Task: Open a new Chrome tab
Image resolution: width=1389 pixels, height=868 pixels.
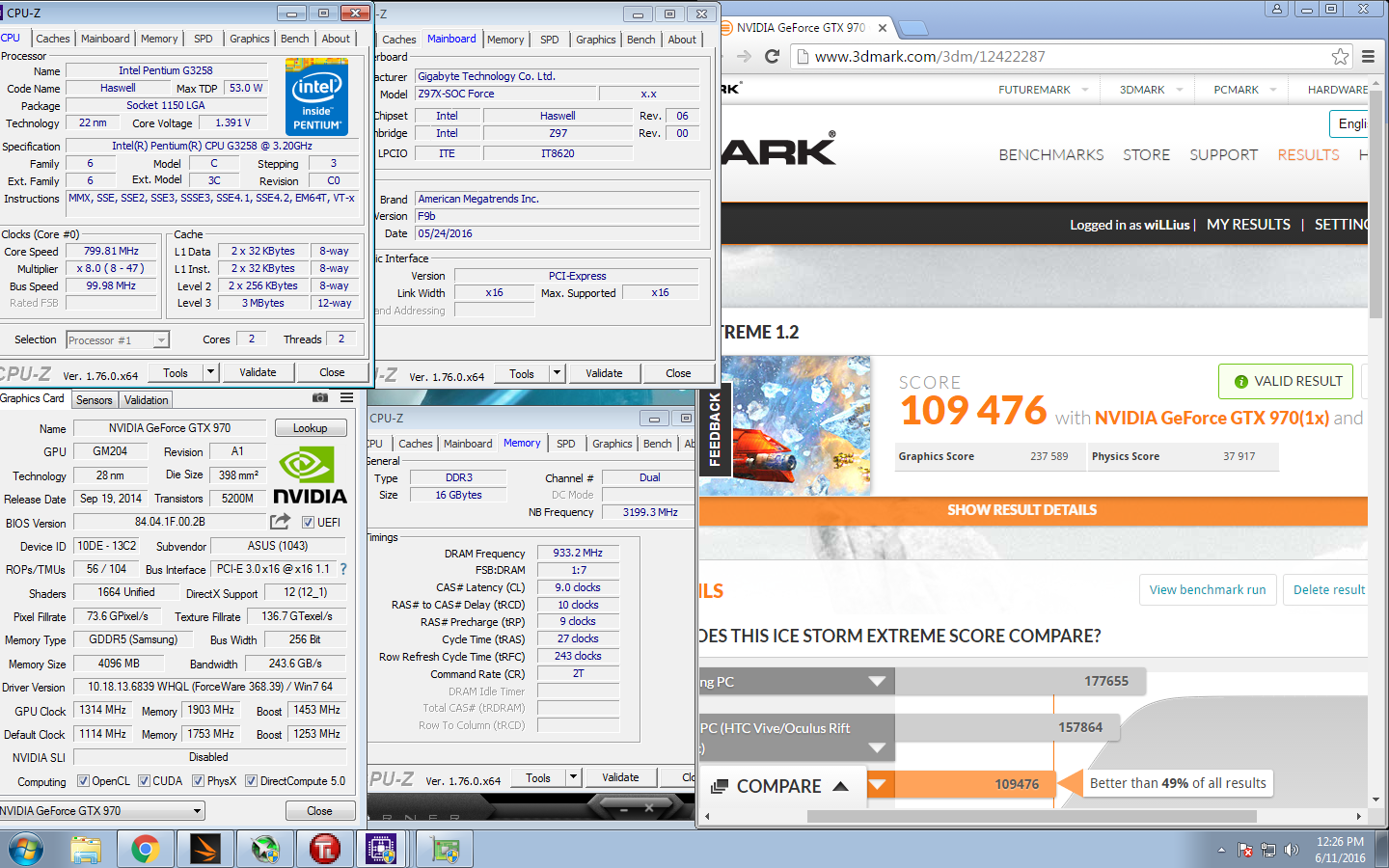Action: (x=912, y=28)
